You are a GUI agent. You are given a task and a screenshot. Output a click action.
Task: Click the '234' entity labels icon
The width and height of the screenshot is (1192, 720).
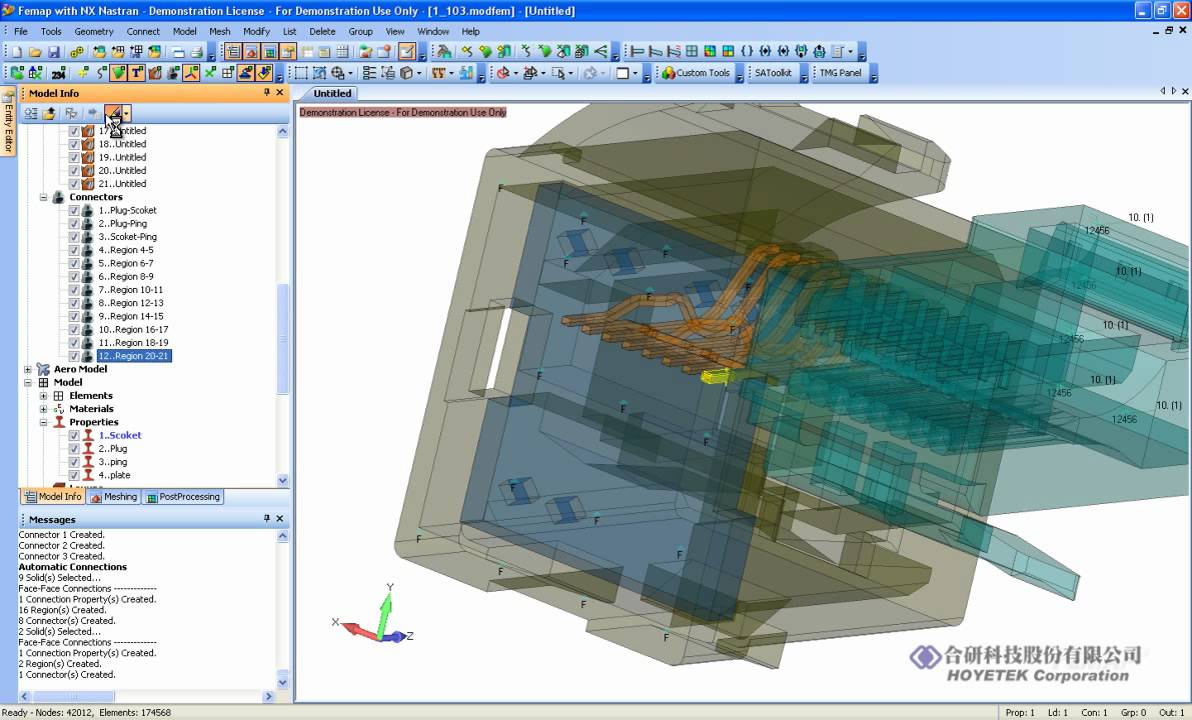pos(59,73)
